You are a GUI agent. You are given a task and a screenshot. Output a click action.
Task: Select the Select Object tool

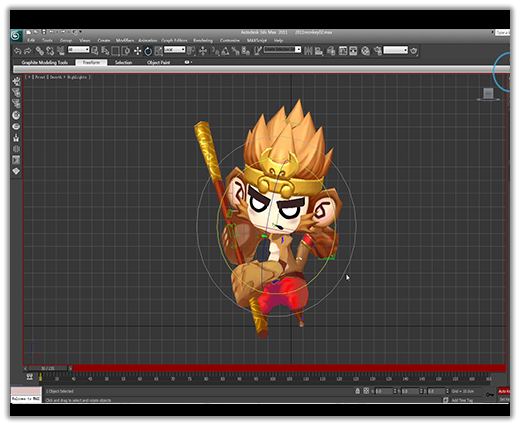click(95, 51)
